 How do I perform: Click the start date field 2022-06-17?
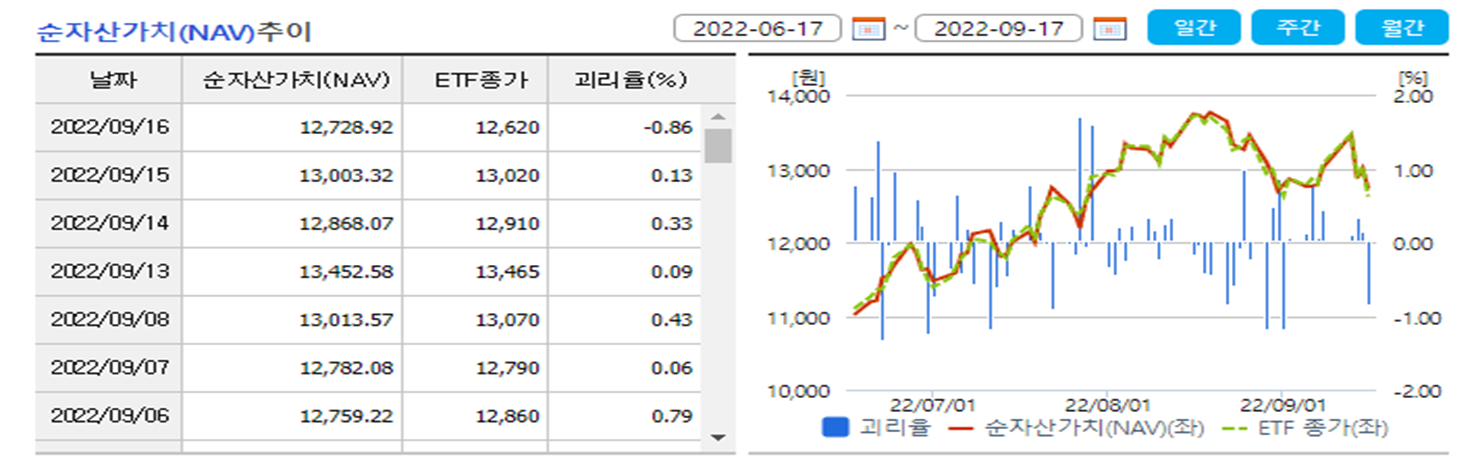758,28
